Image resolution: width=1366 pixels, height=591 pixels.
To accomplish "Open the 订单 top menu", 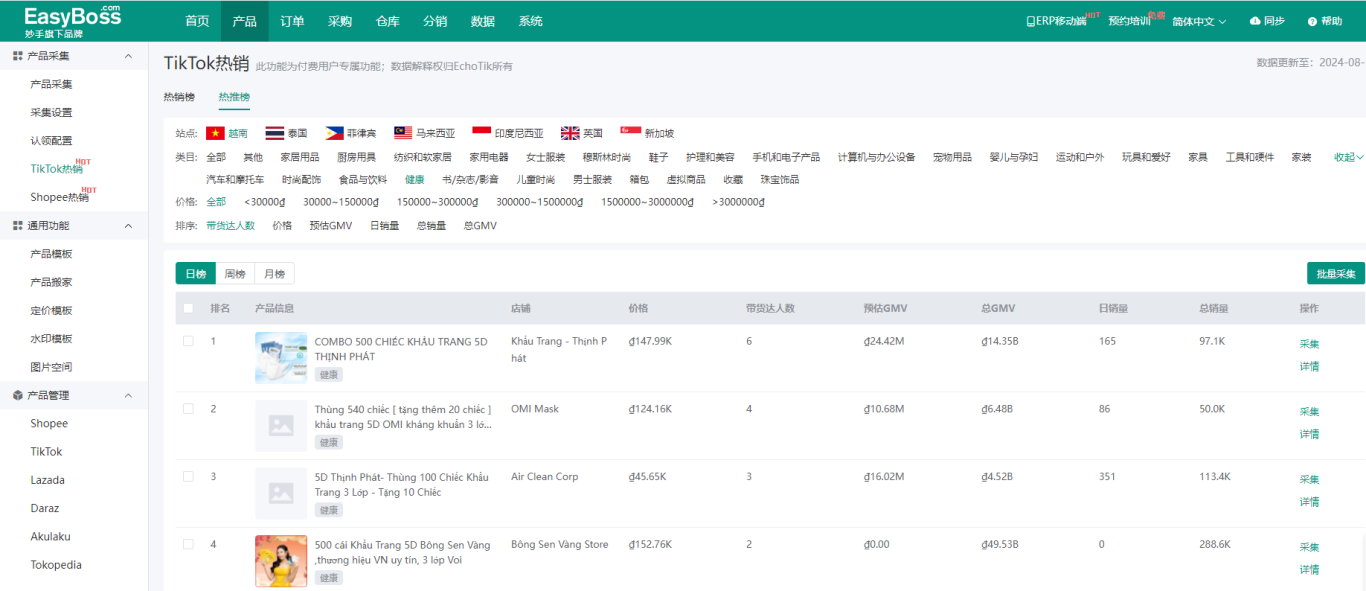I will pos(292,21).
